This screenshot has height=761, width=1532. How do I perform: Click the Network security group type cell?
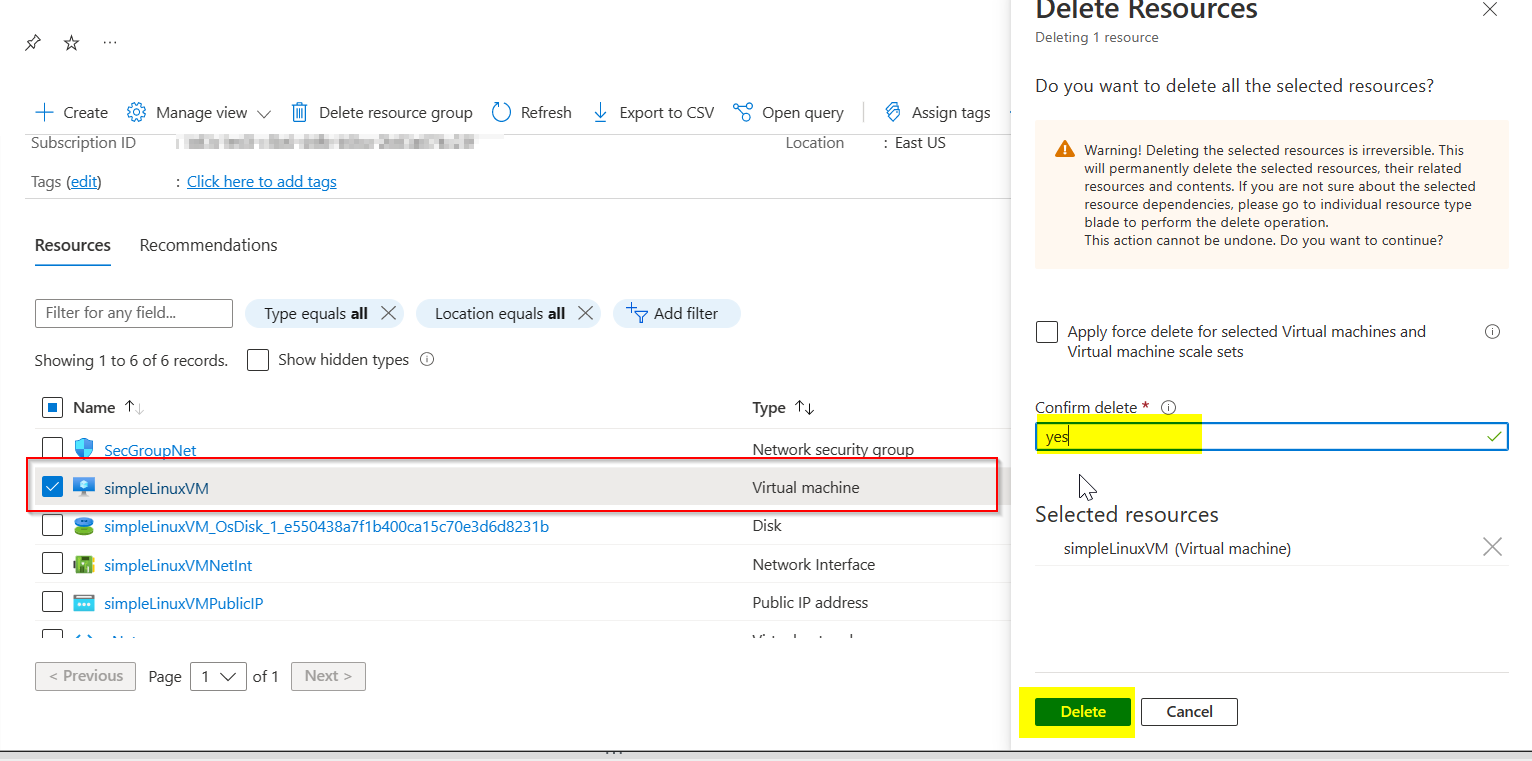click(833, 450)
